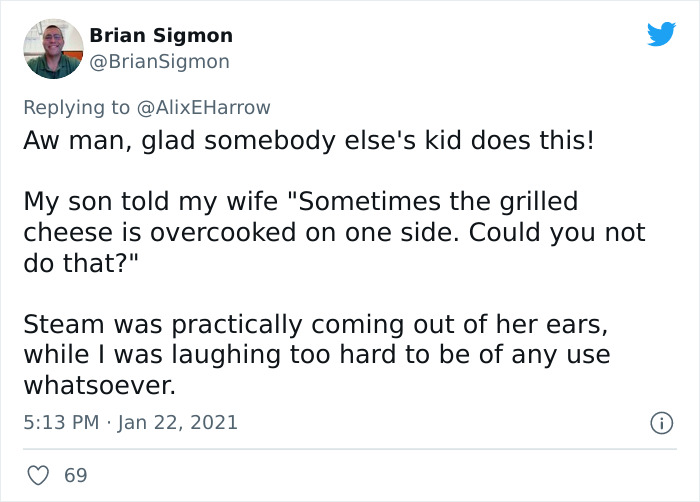Click the Twitter bird logo
Image resolution: width=700 pixels, height=502 pixels.
click(x=661, y=35)
